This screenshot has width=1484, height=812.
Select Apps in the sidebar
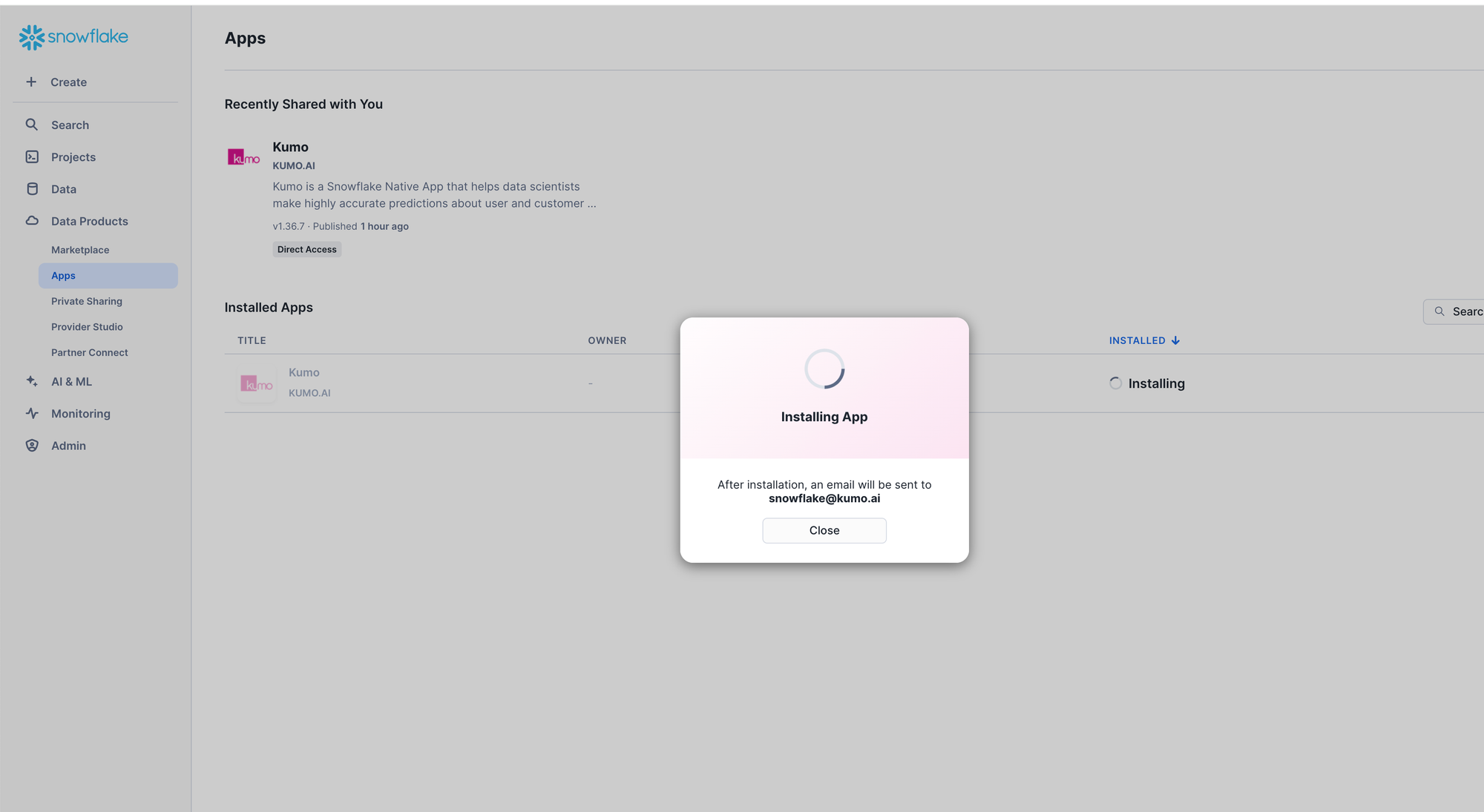108,276
